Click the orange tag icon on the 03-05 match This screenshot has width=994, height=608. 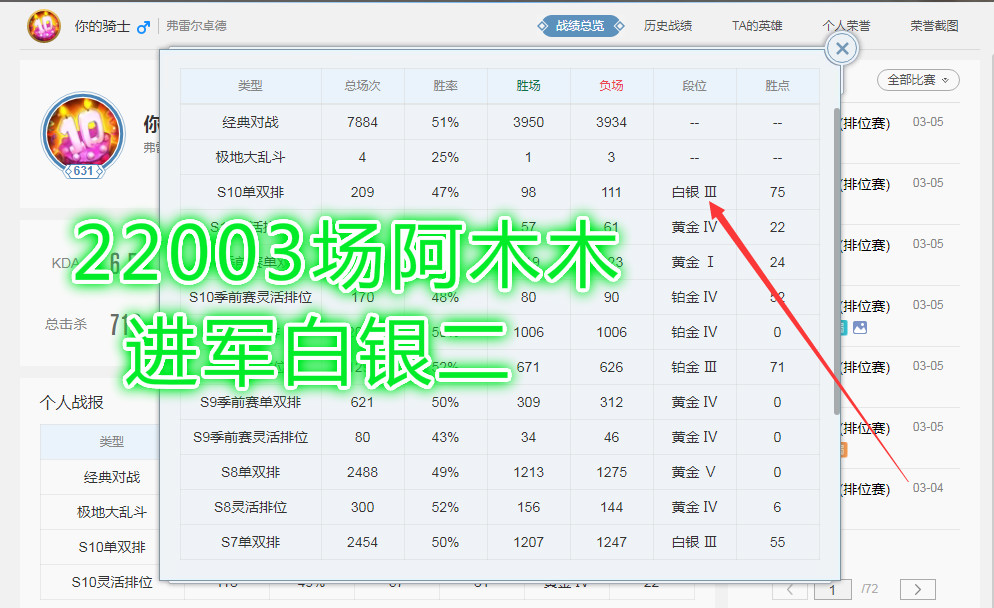(845, 450)
